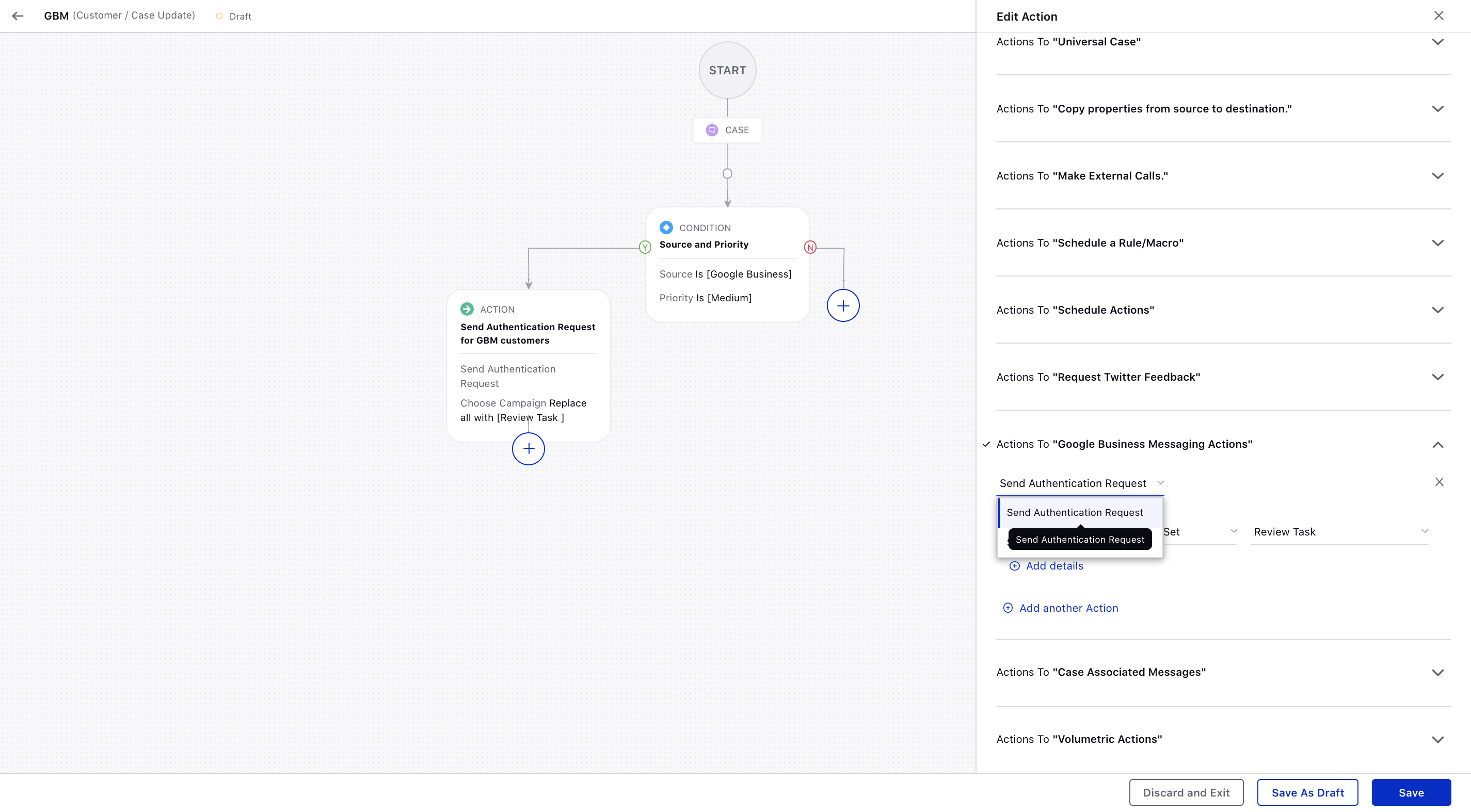Click the plus icon below ACTION node

coord(529,448)
